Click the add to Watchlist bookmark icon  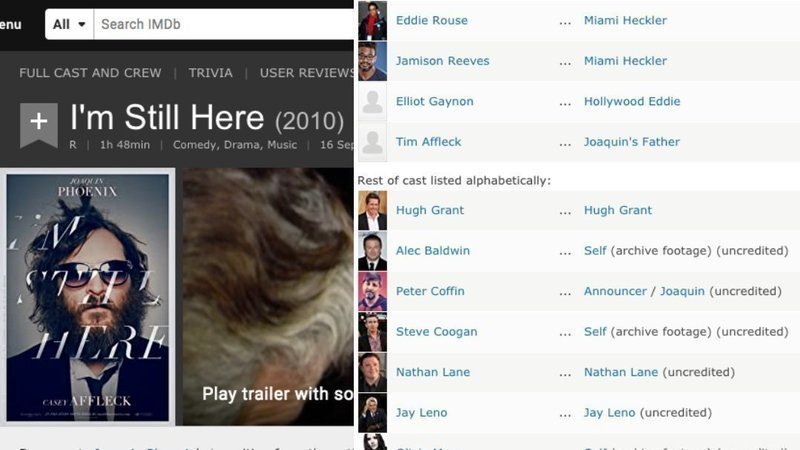click(x=38, y=123)
